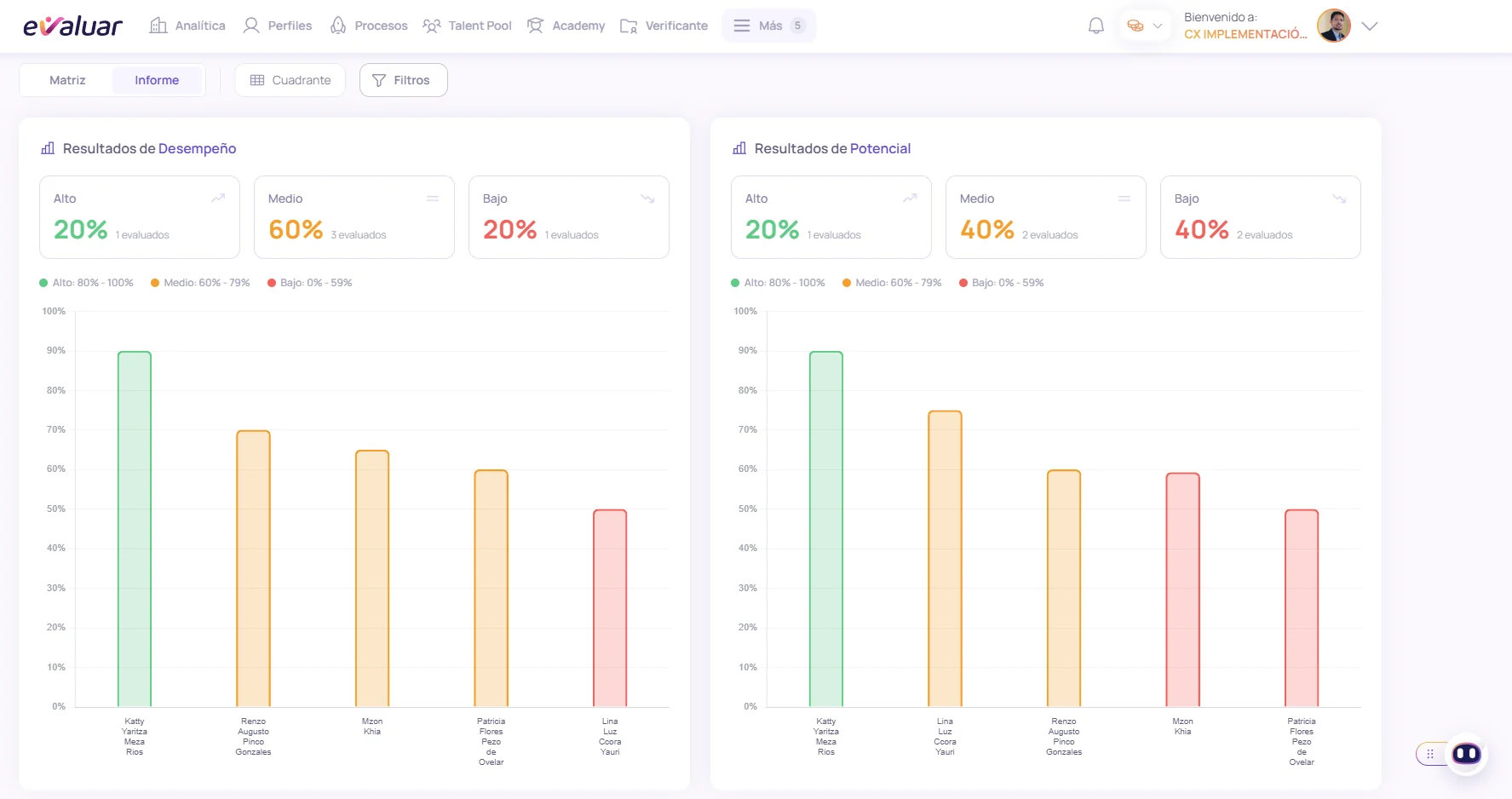Open the Analítica menu
1512x799 pixels.
pyautogui.click(x=187, y=26)
